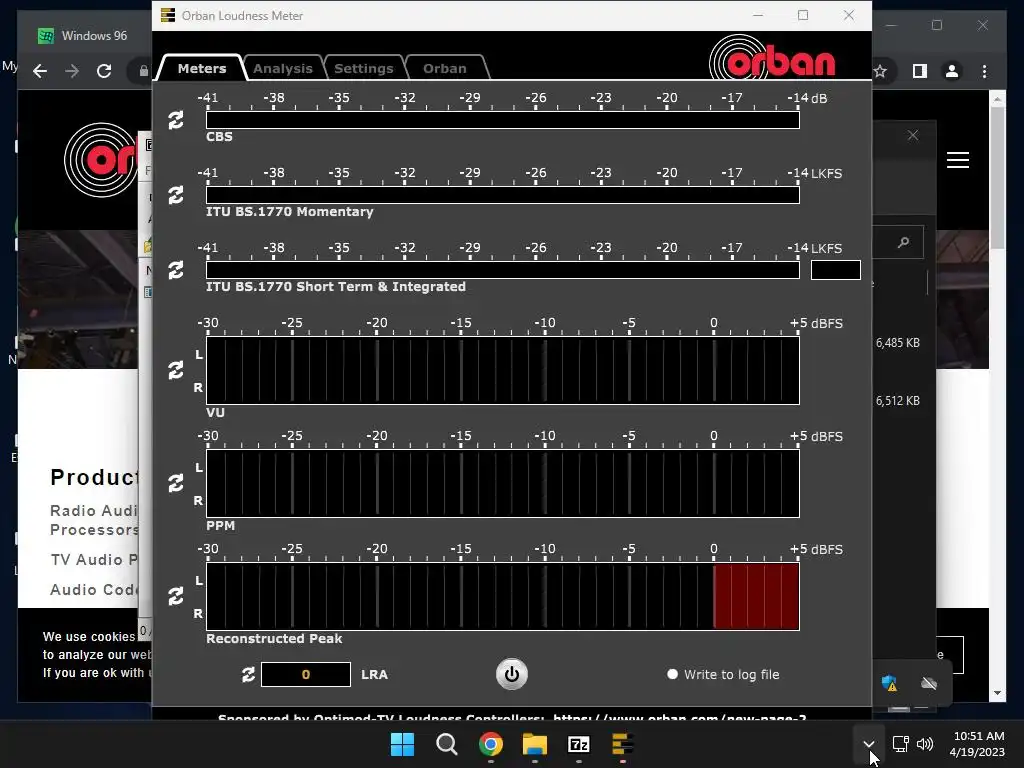
Task: Go forward in the Chrome browser window
Action: [x=72, y=71]
